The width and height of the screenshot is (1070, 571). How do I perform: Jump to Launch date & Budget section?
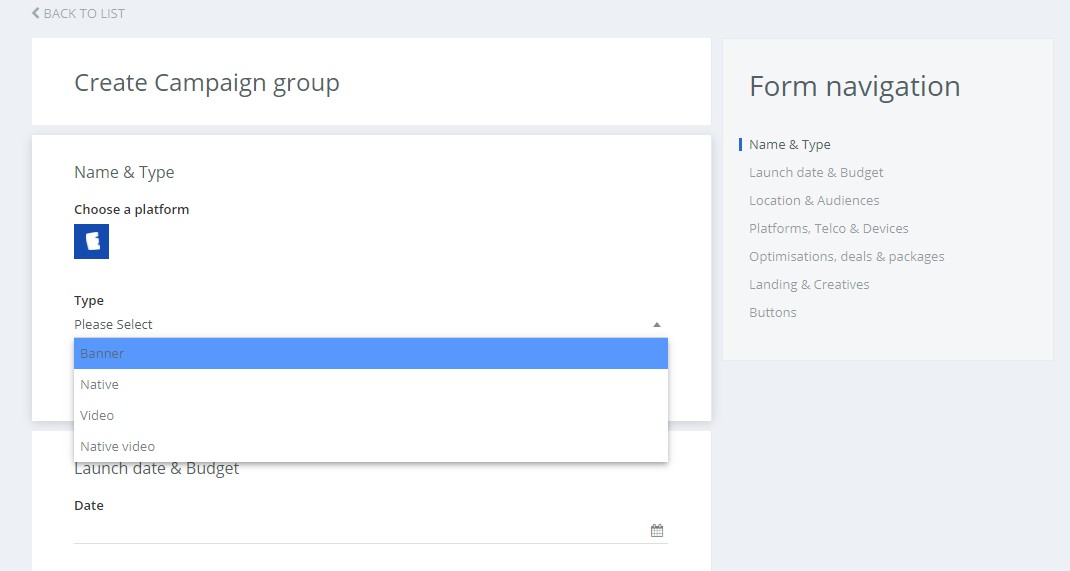tap(816, 173)
